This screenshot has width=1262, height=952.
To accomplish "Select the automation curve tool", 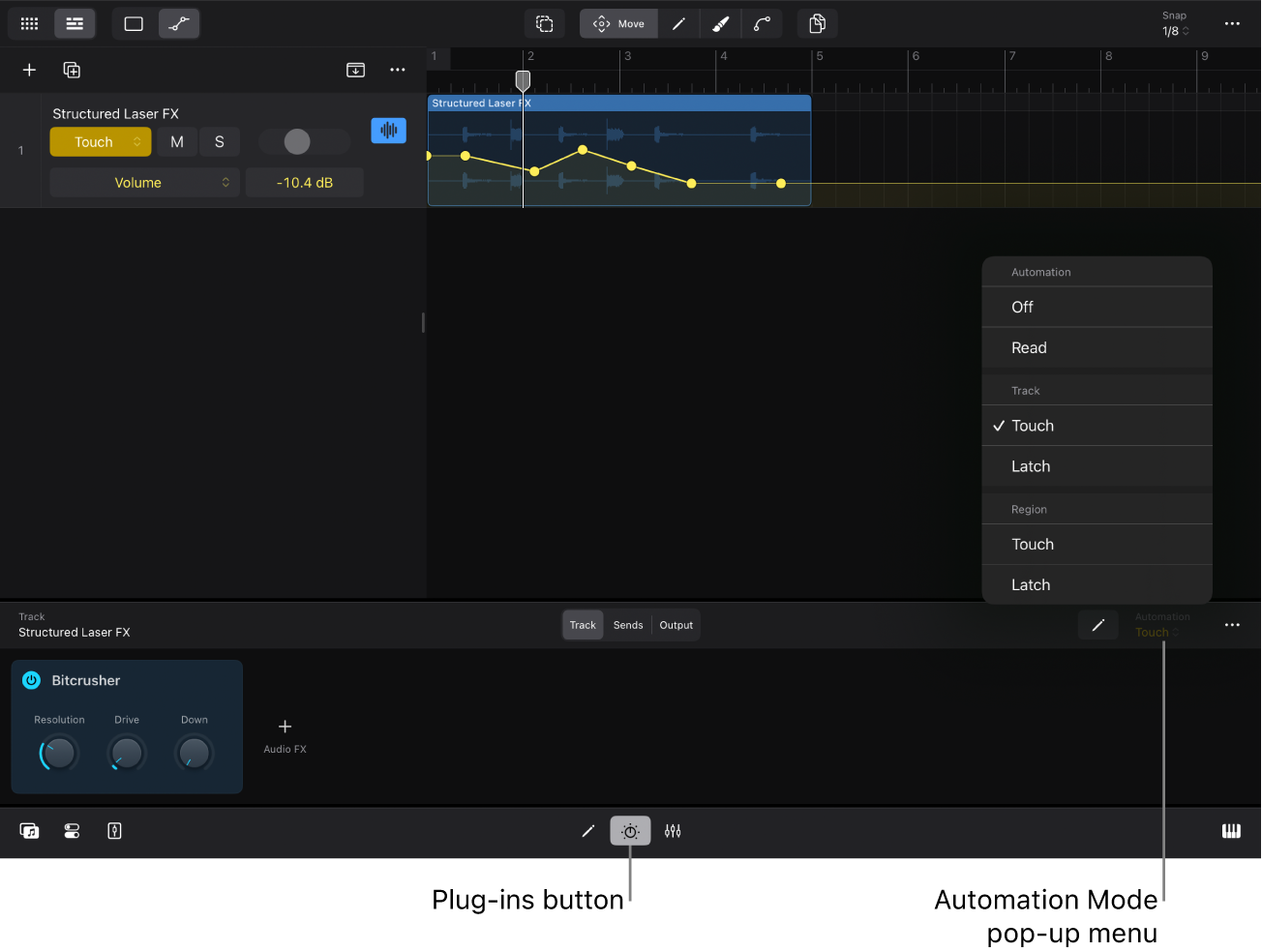I will (763, 23).
